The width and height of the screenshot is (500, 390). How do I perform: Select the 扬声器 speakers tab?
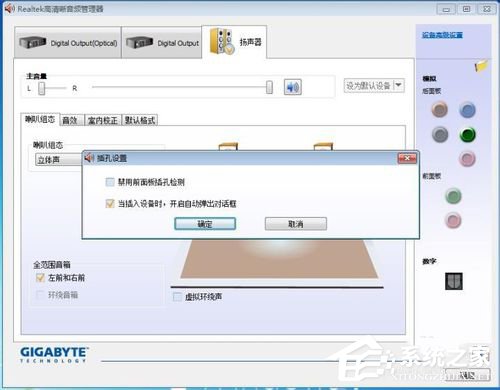point(234,42)
